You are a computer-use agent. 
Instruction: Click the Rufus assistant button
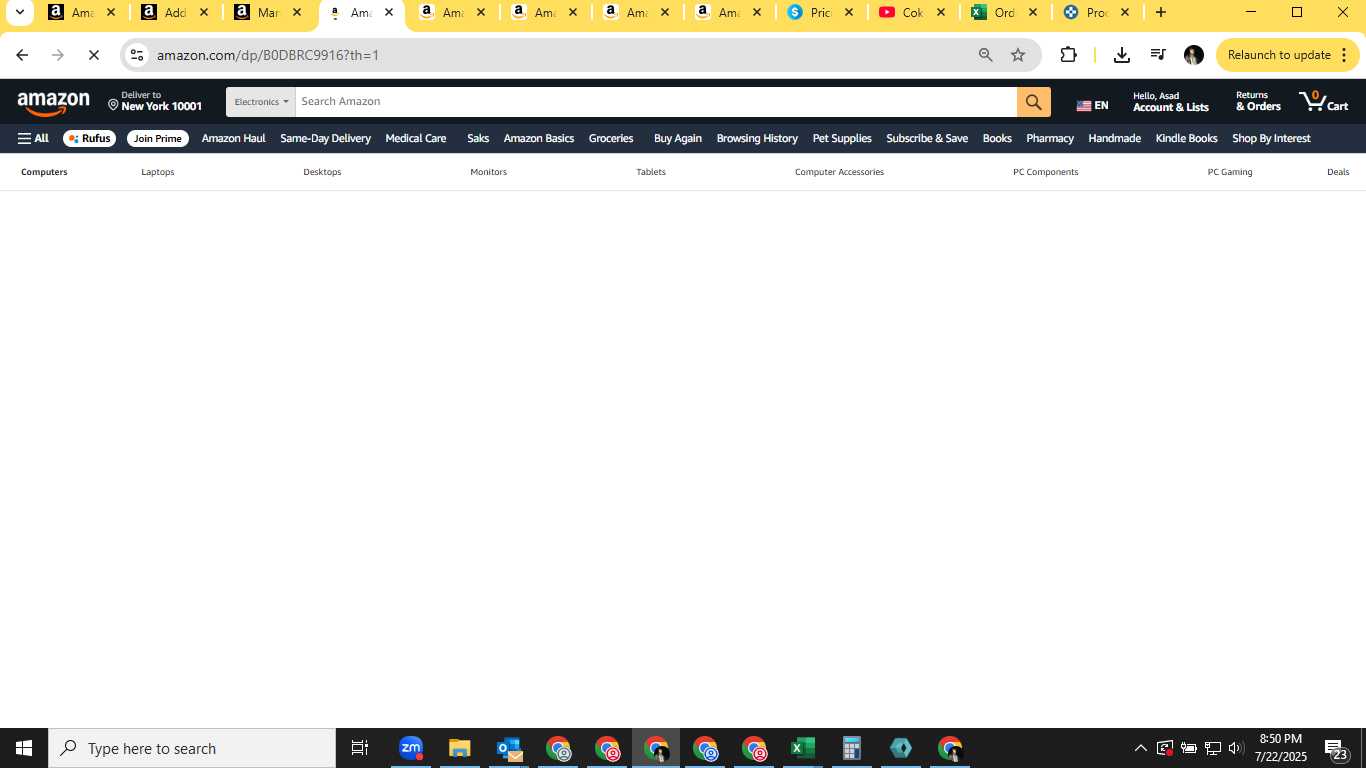pos(89,139)
